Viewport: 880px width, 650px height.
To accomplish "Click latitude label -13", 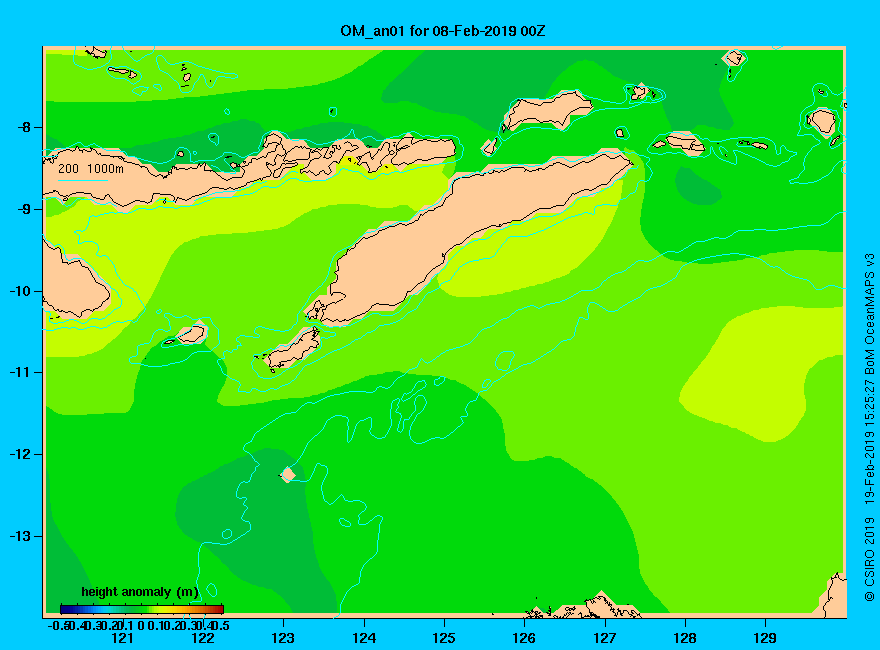I will coord(20,536).
